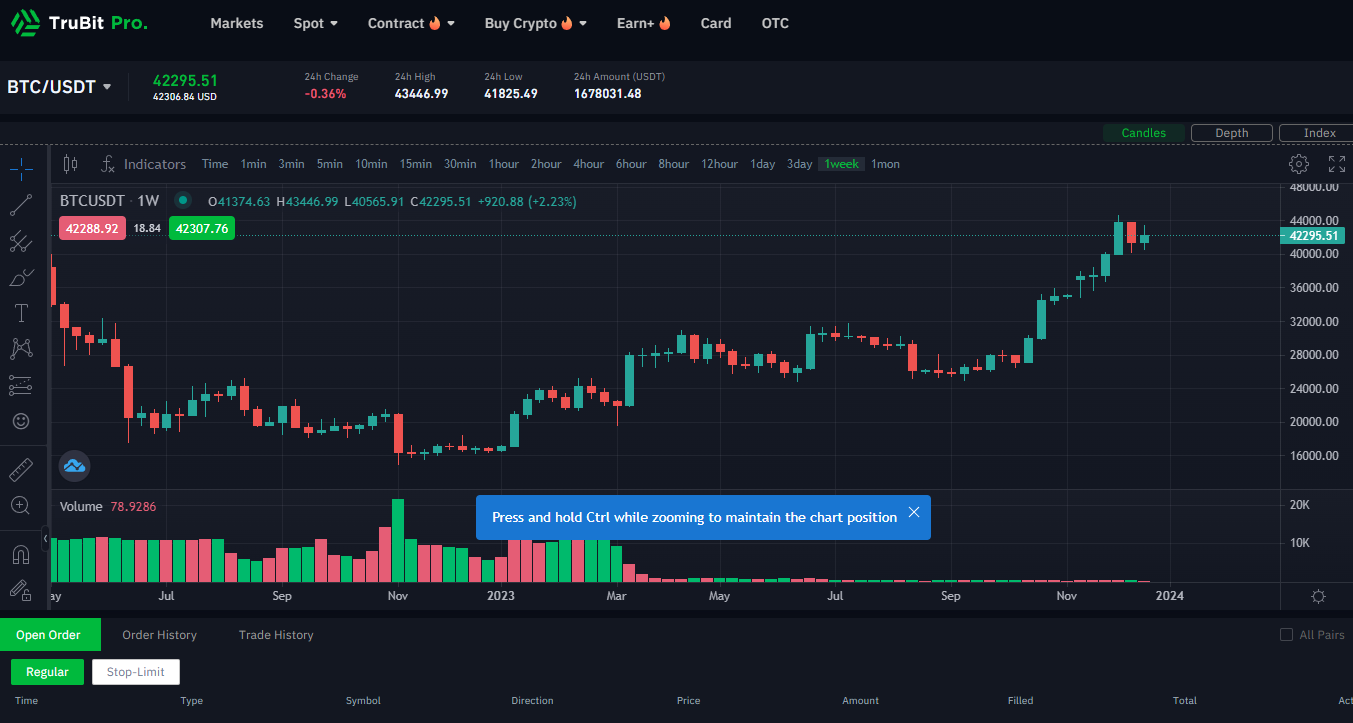Check the All Pairs checkbox

tap(1287, 635)
